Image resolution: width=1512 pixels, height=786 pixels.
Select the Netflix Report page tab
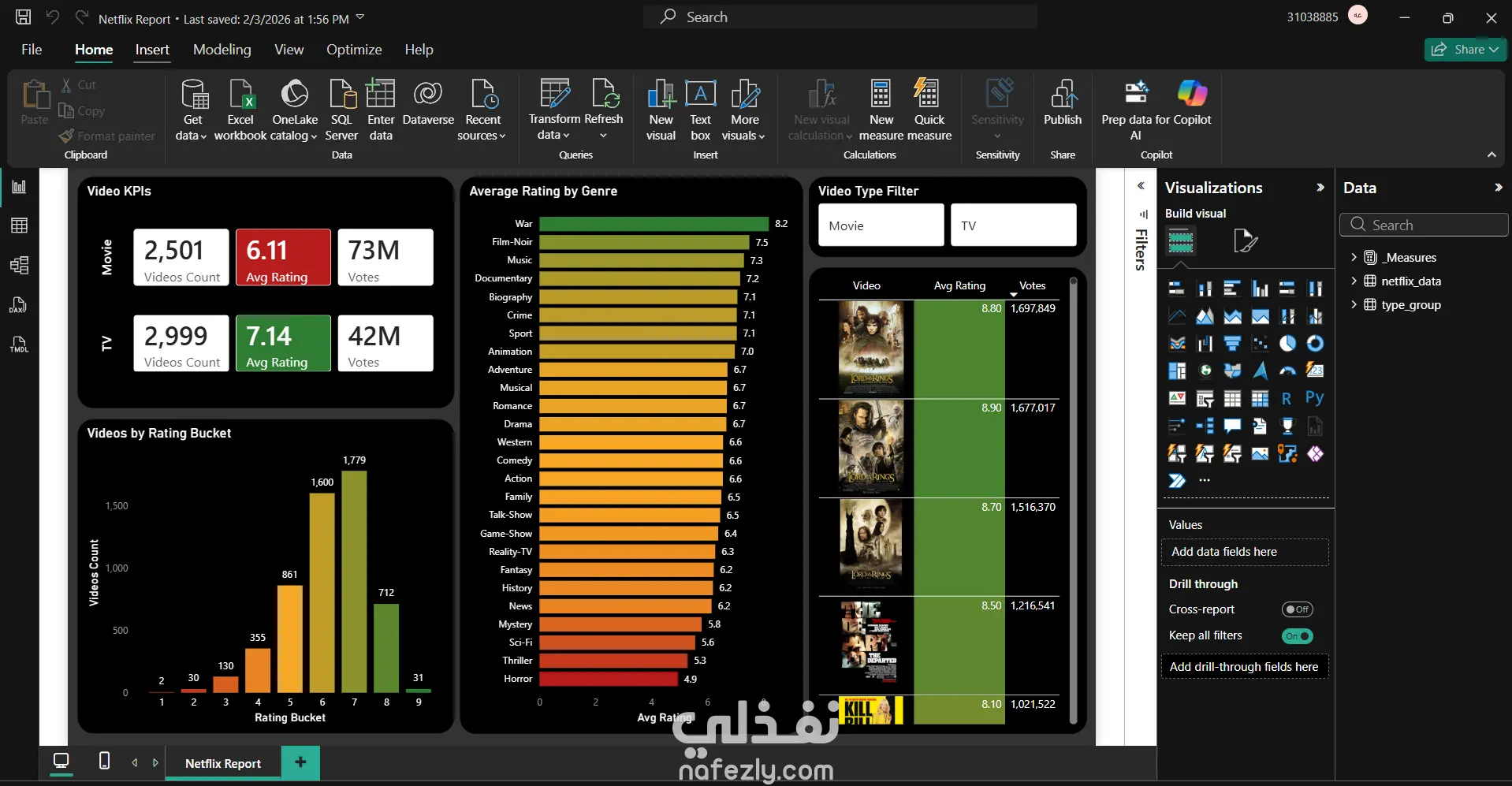coord(223,763)
